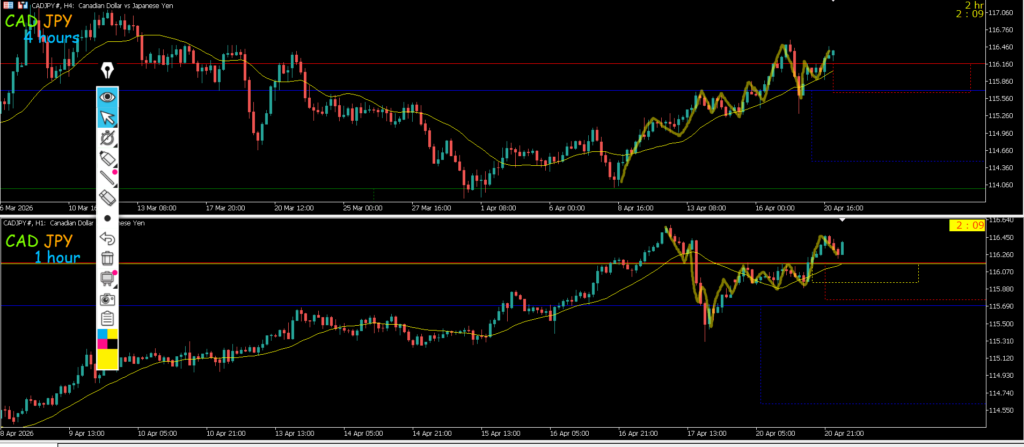
Task: Click the red horizontal line on H1 chart
Action: (400, 264)
